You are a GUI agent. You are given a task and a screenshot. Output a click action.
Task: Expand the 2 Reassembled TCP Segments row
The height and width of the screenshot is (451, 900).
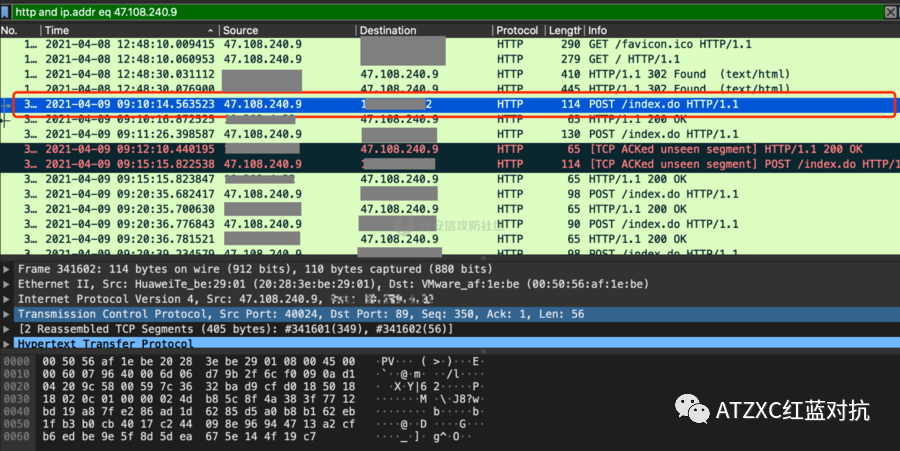click(x=6, y=329)
